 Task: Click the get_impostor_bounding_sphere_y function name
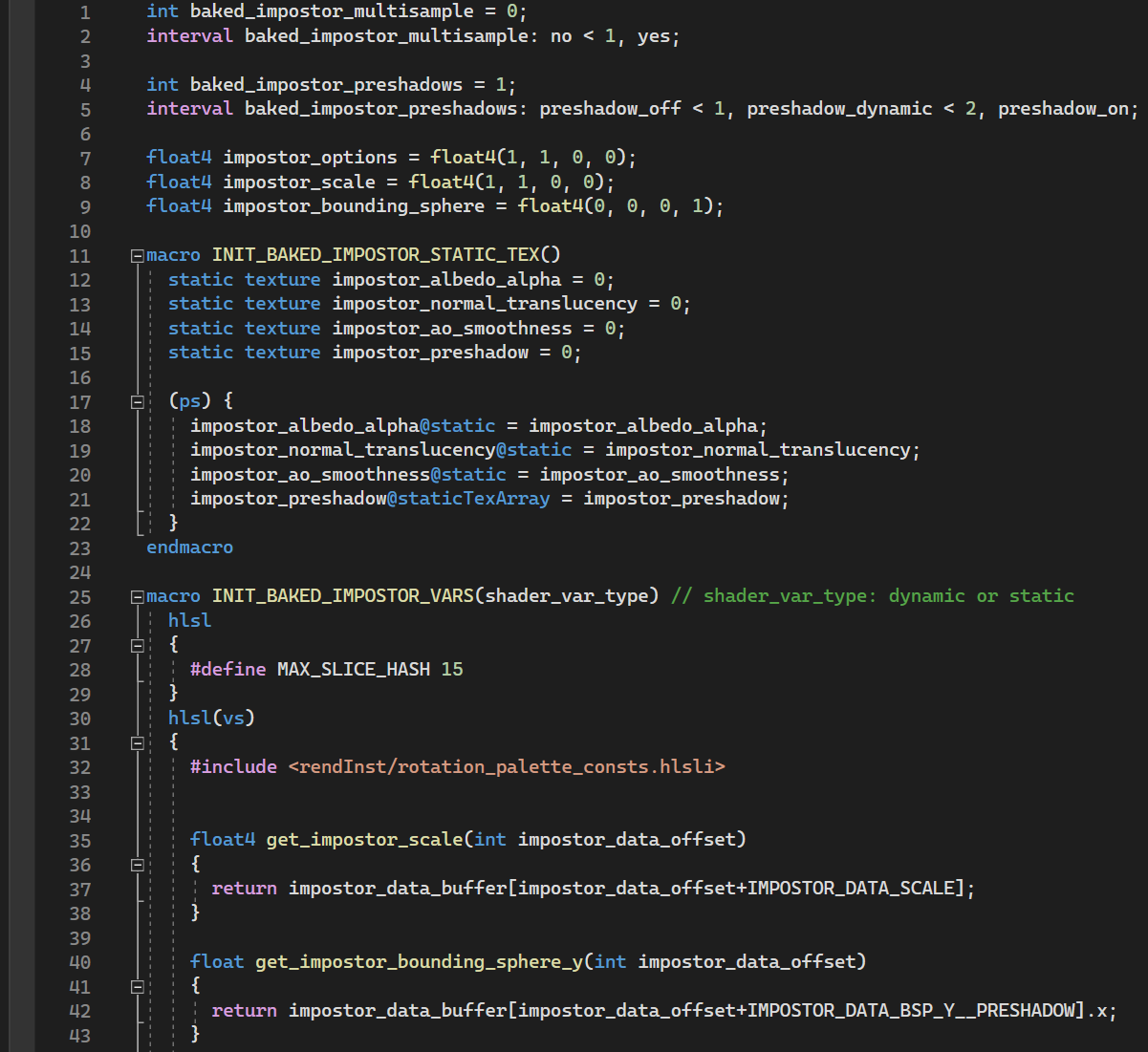[419, 961]
